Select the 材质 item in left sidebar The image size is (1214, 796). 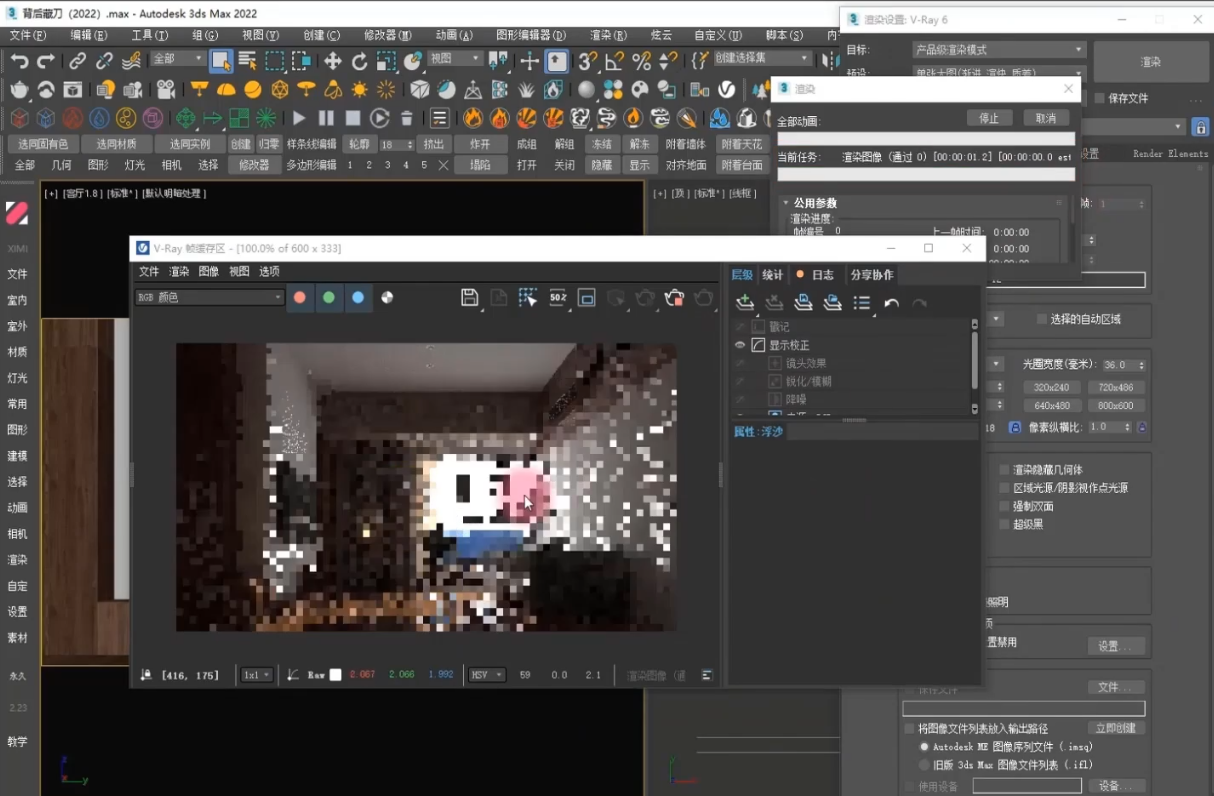18,352
